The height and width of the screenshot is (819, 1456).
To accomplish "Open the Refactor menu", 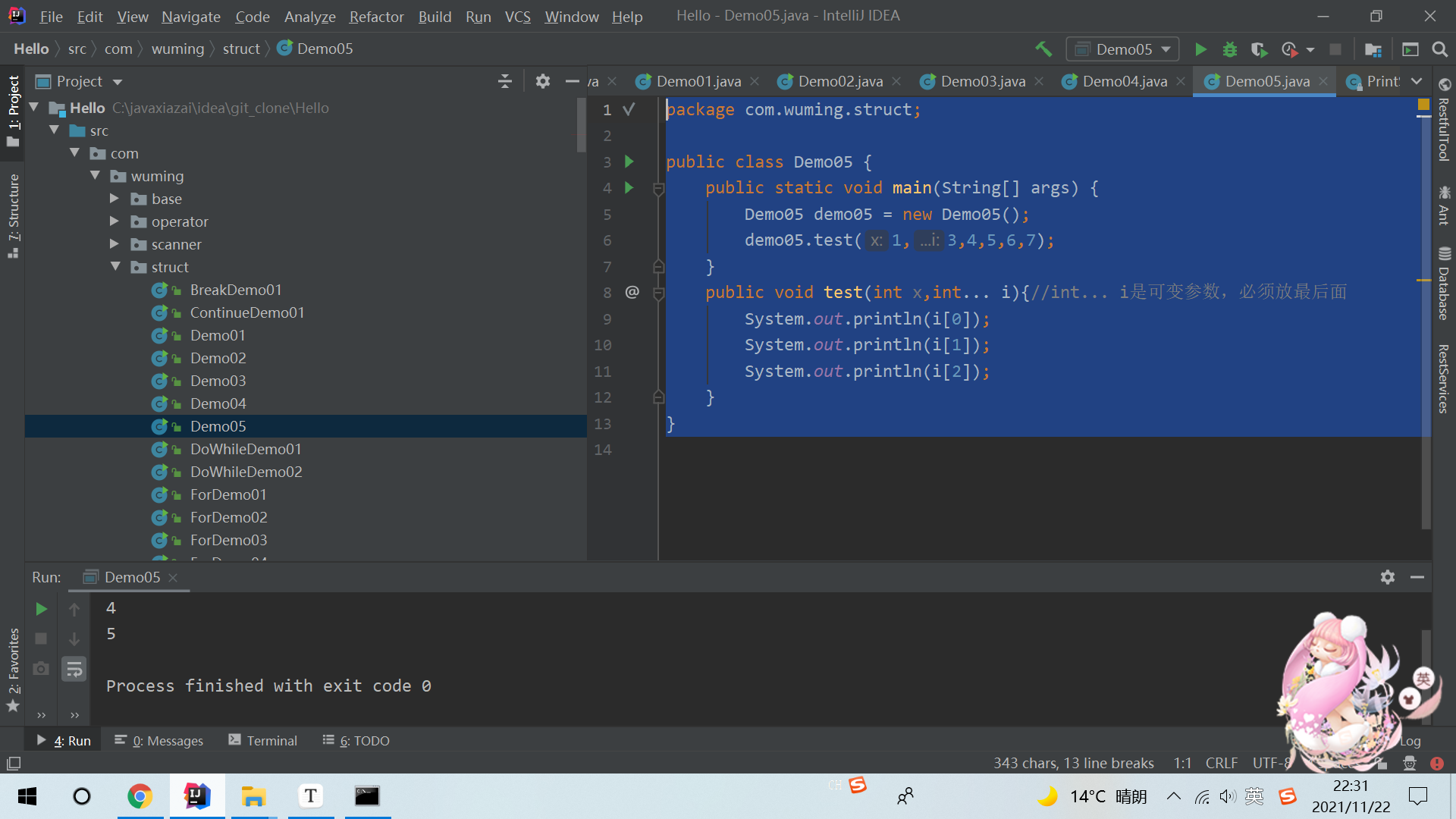I will [376, 16].
